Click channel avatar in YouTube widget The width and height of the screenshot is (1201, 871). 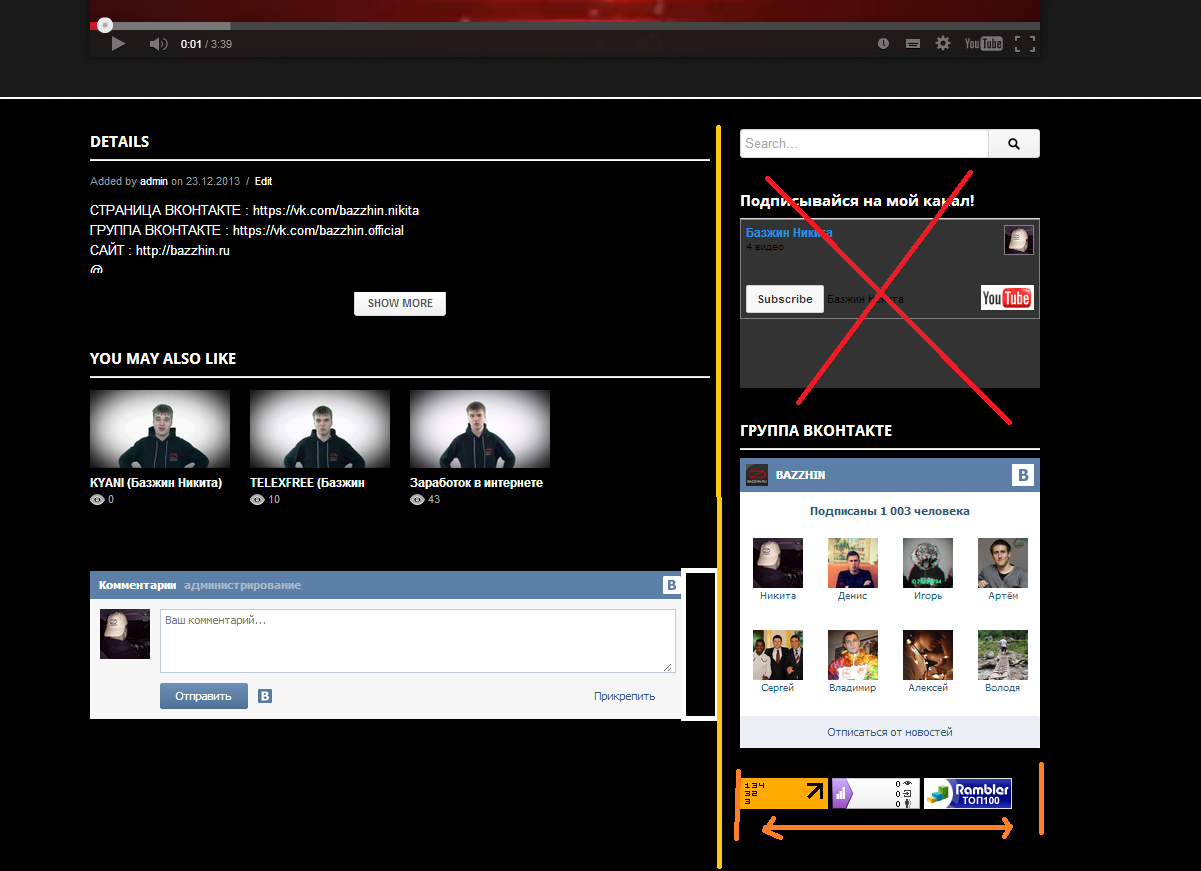(1019, 240)
